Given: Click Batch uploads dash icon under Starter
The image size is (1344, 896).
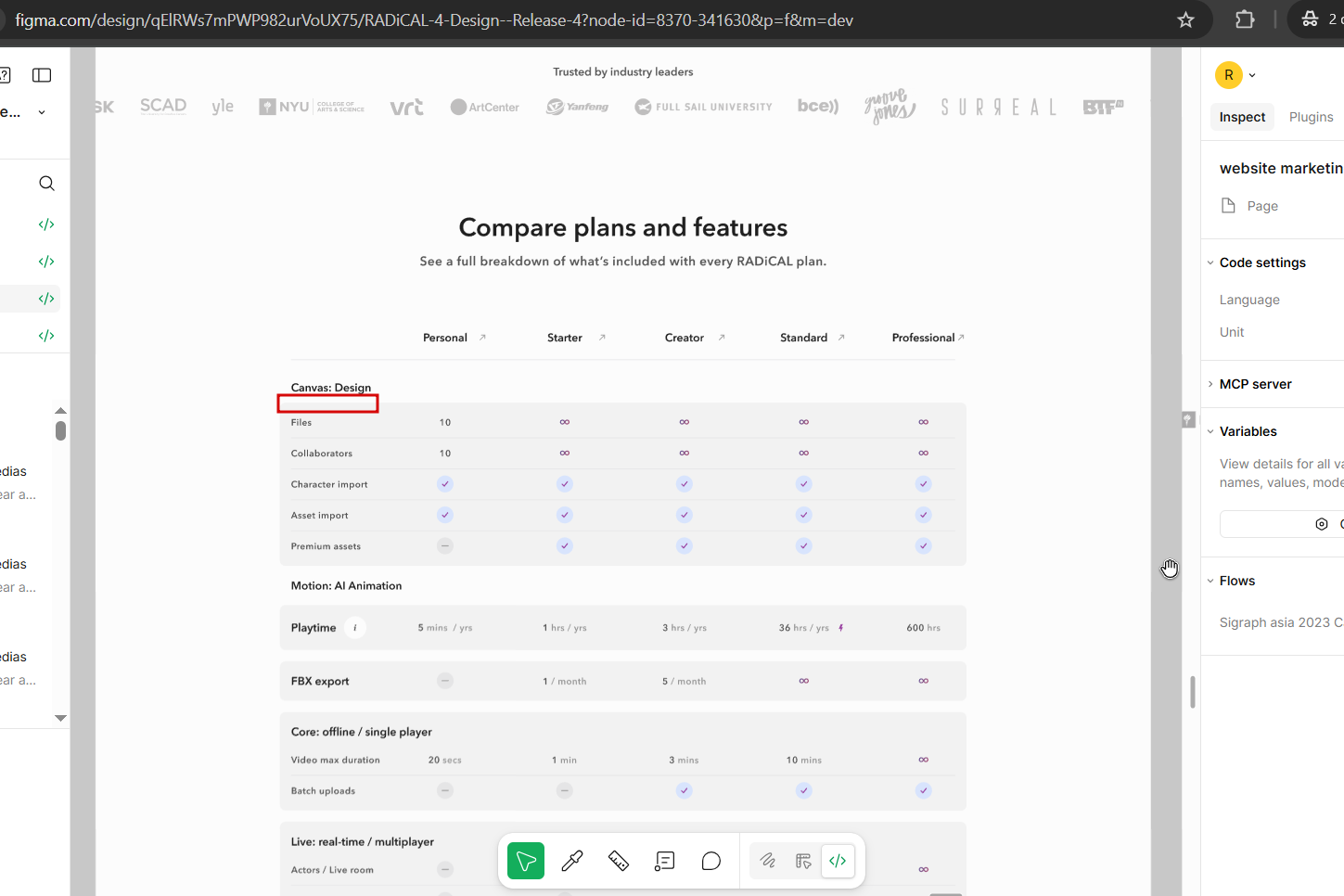Looking at the screenshot, I should tap(565, 791).
